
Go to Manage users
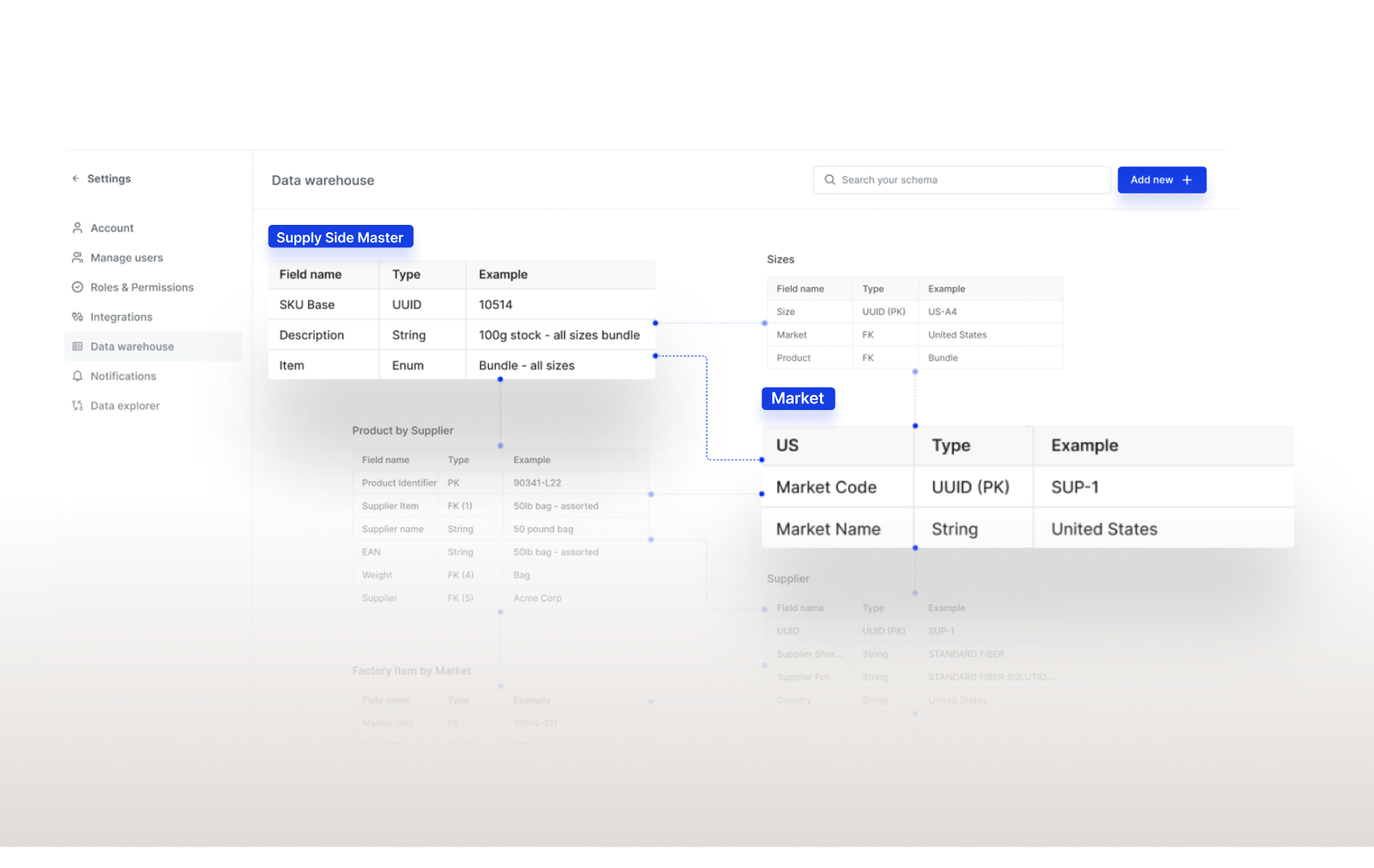(x=126, y=258)
